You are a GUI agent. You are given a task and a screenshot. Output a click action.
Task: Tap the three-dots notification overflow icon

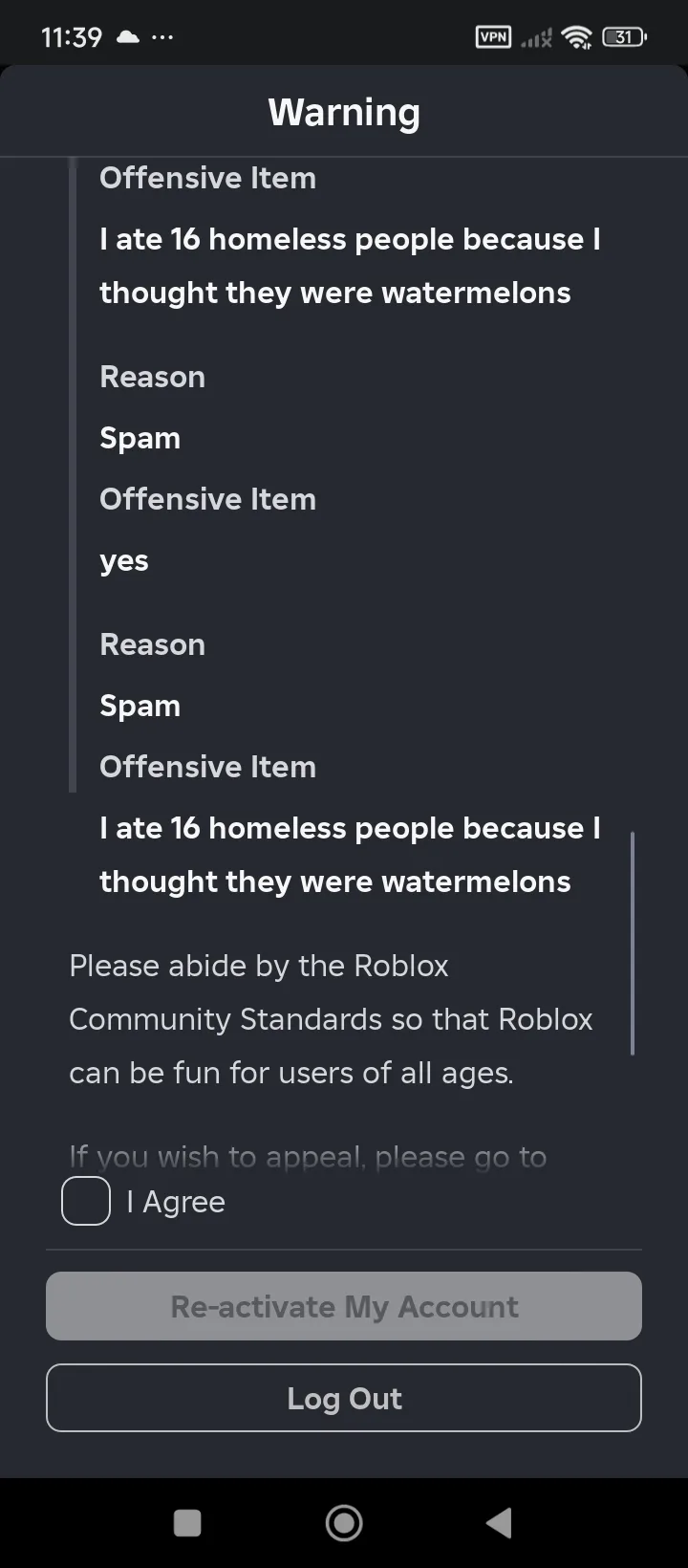click(x=162, y=37)
